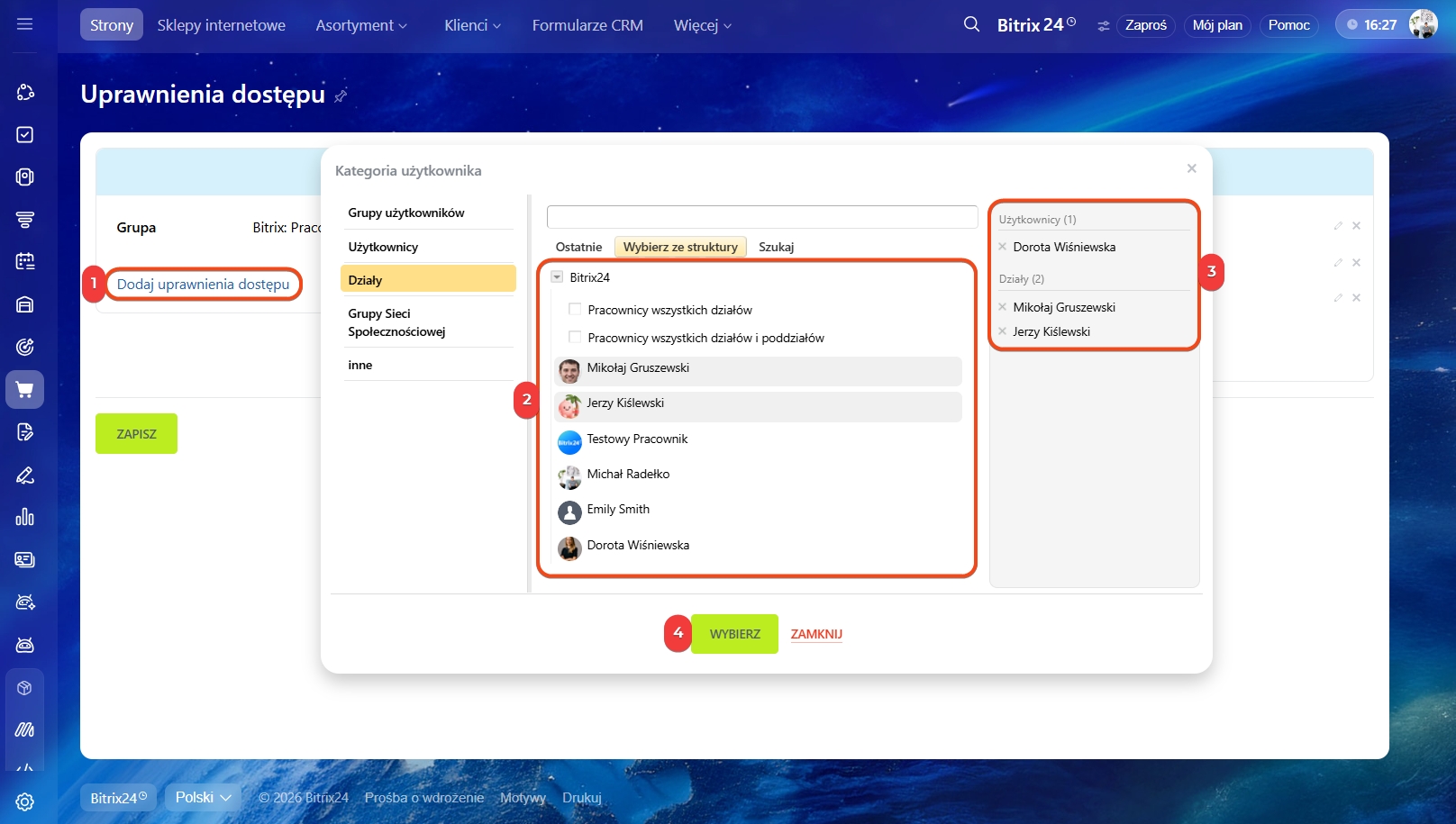Click the search magnifier icon in top bar
Image resolution: width=1456 pixels, height=824 pixels.
(971, 24)
